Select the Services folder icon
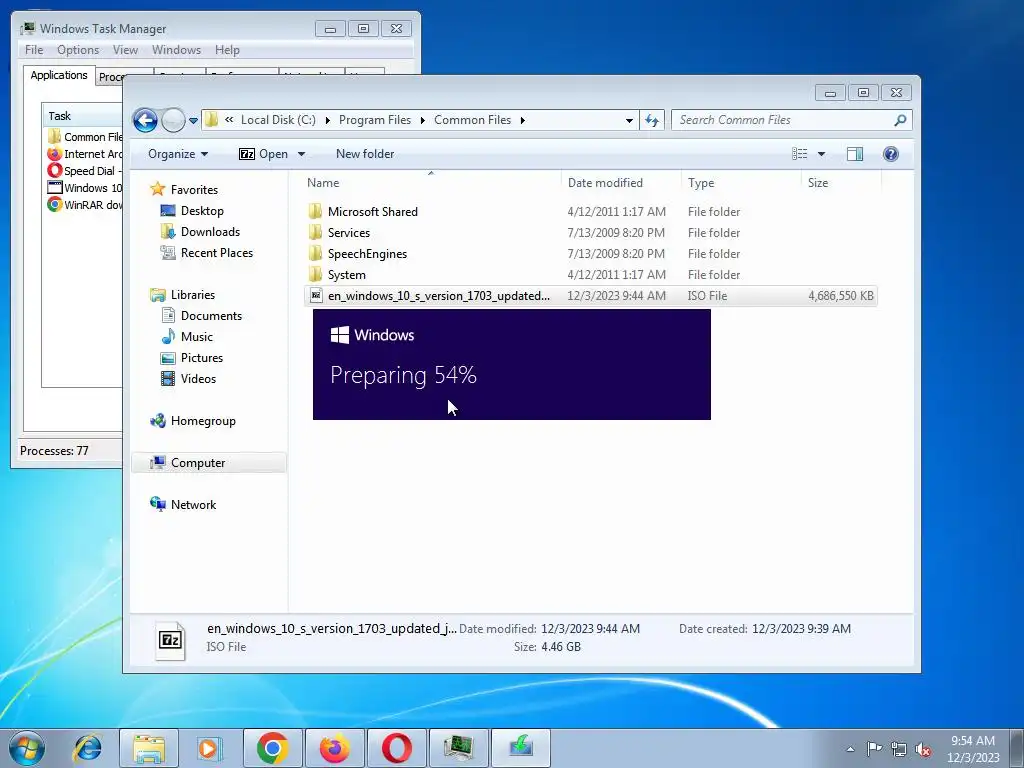 [315, 232]
